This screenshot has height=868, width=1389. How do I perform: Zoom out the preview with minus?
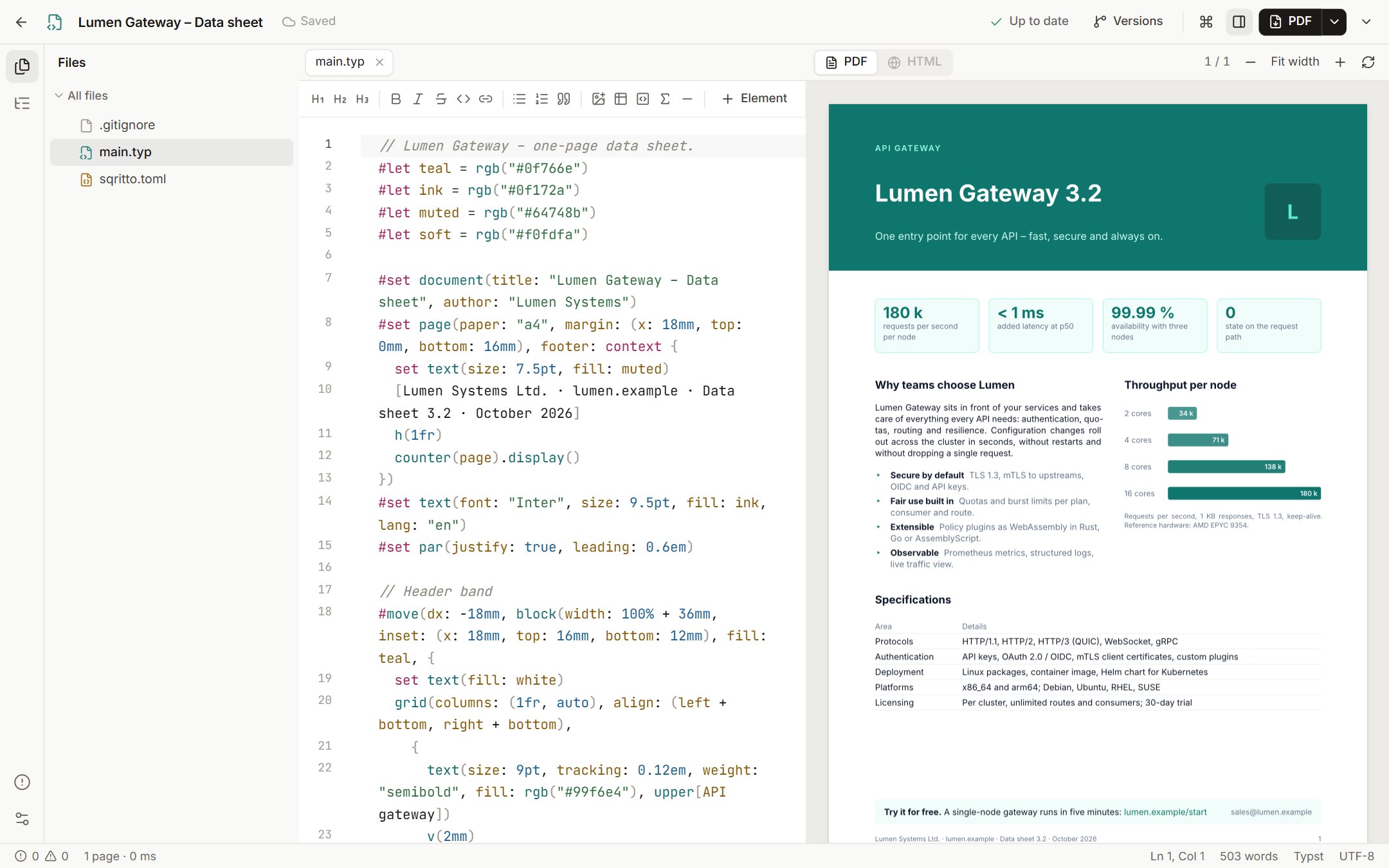tap(1250, 62)
